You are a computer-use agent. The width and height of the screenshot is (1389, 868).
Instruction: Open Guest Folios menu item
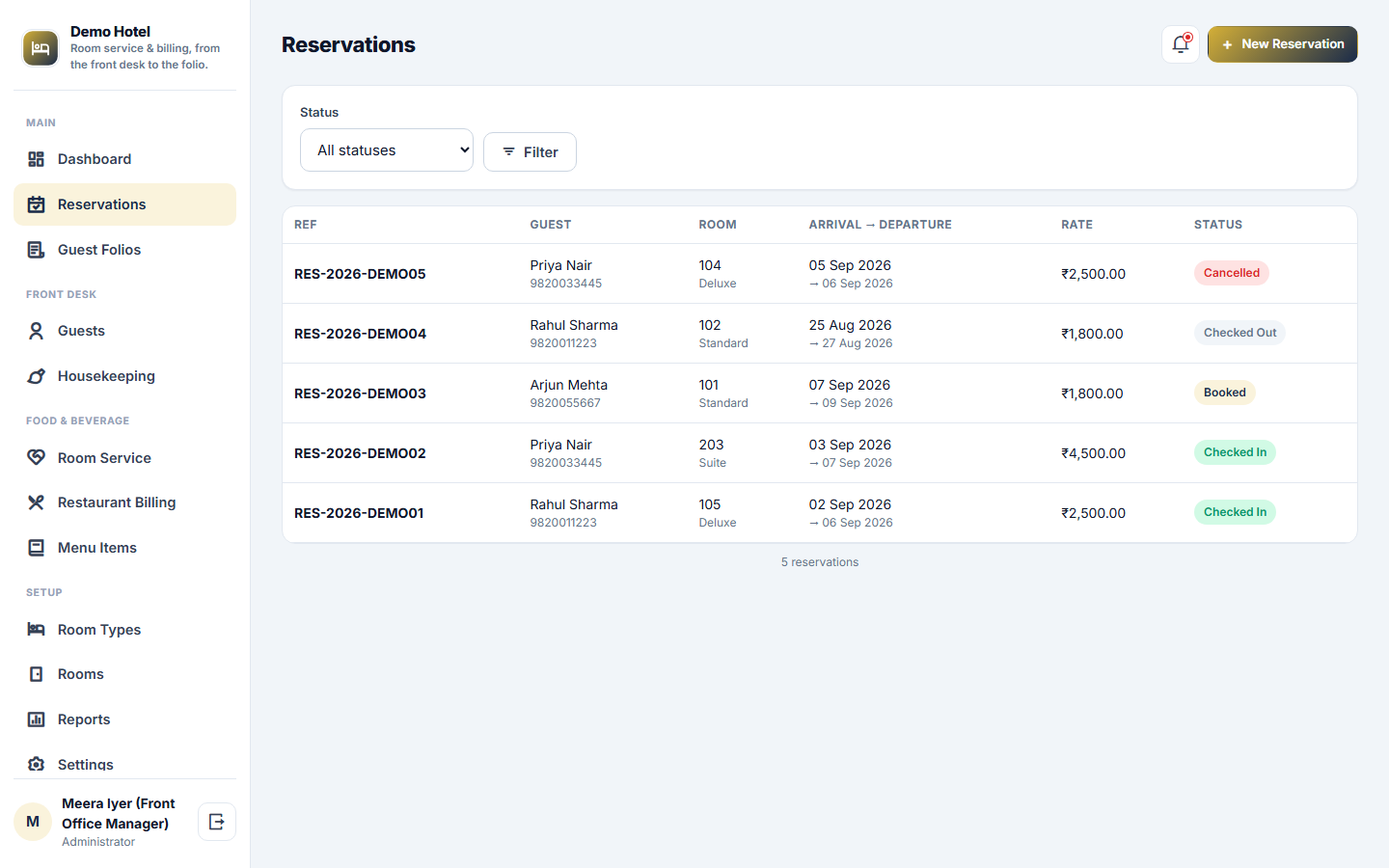[x=124, y=250]
